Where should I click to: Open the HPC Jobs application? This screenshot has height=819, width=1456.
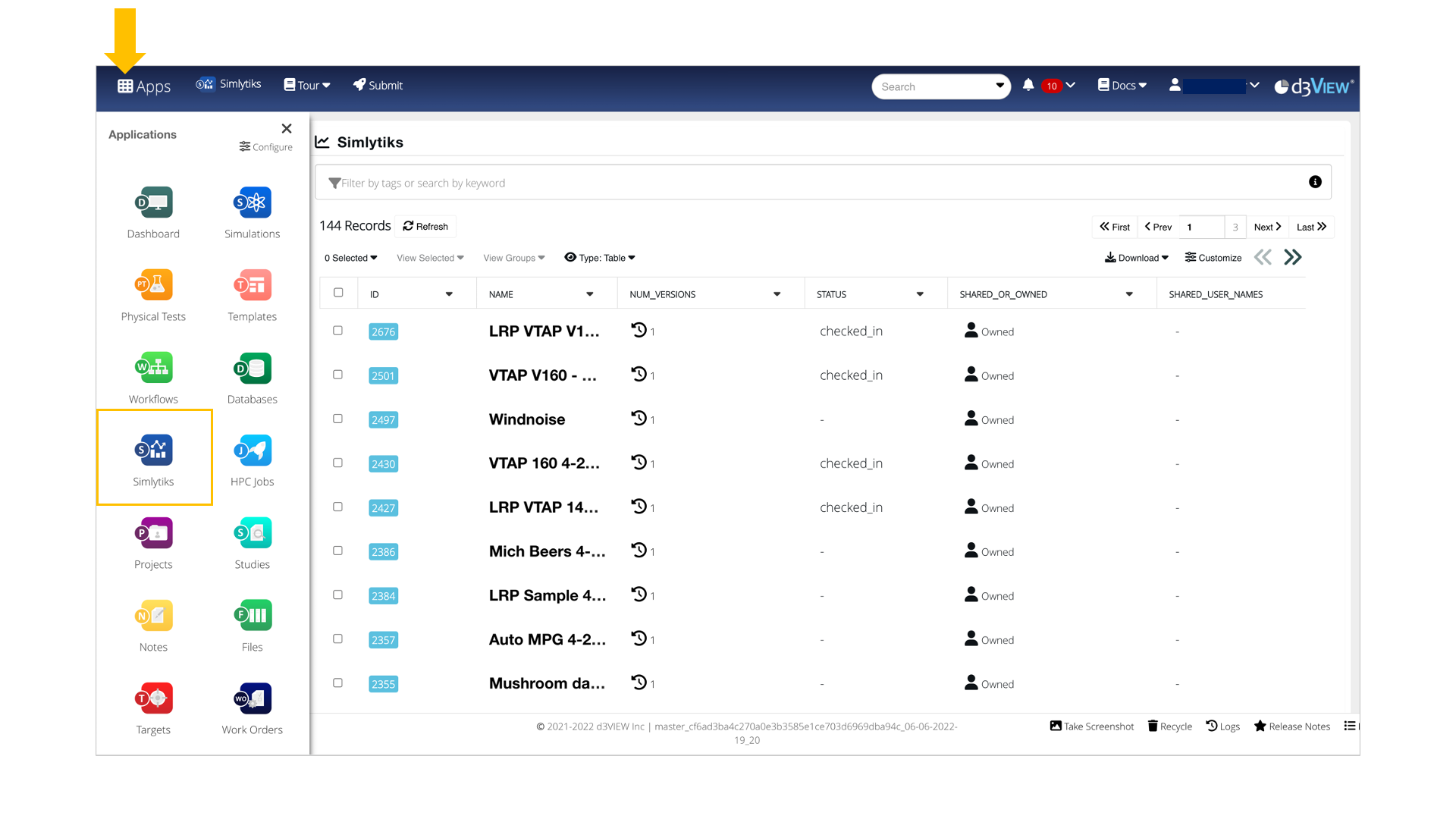click(252, 460)
